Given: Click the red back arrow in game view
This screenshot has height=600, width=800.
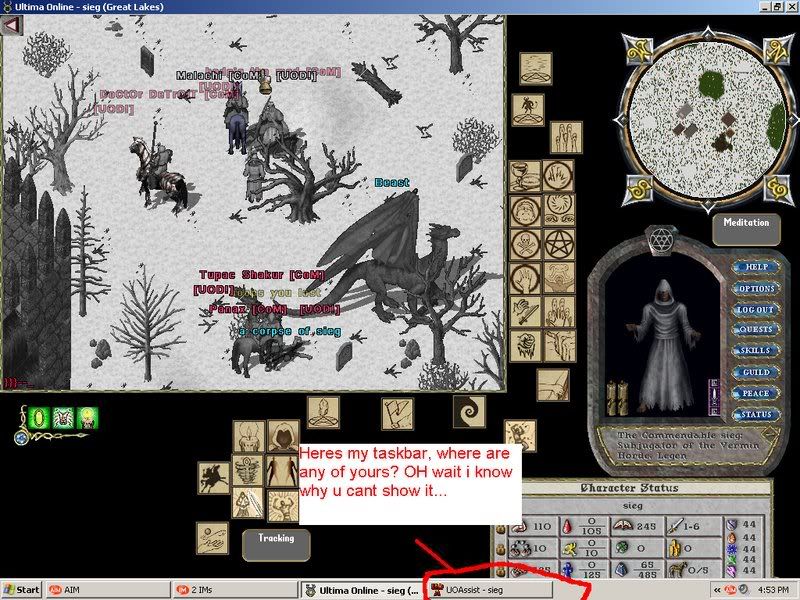Looking at the screenshot, I should (x=12, y=24).
